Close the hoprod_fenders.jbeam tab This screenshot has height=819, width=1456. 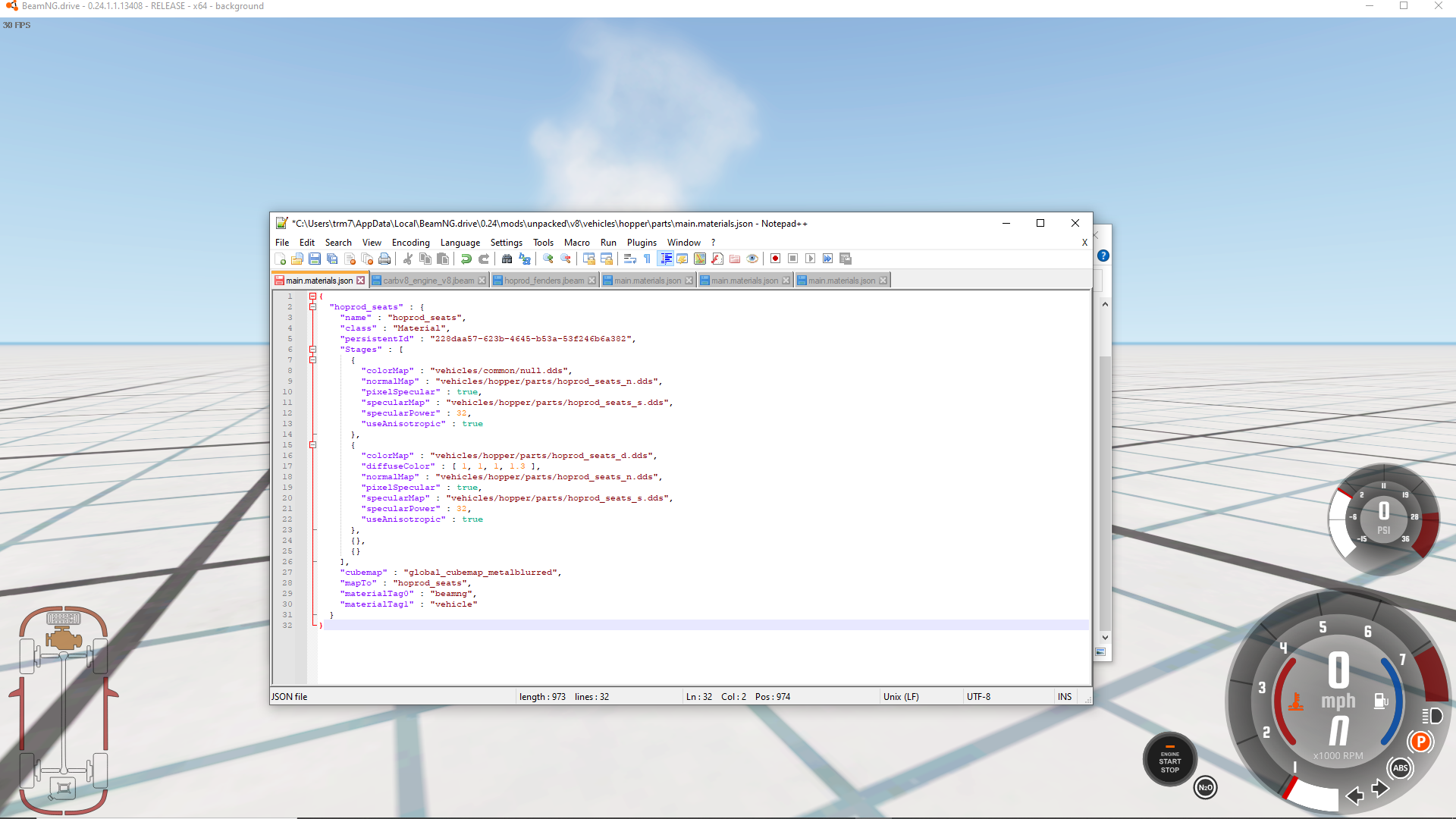pyautogui.click(x=592, y=281)
